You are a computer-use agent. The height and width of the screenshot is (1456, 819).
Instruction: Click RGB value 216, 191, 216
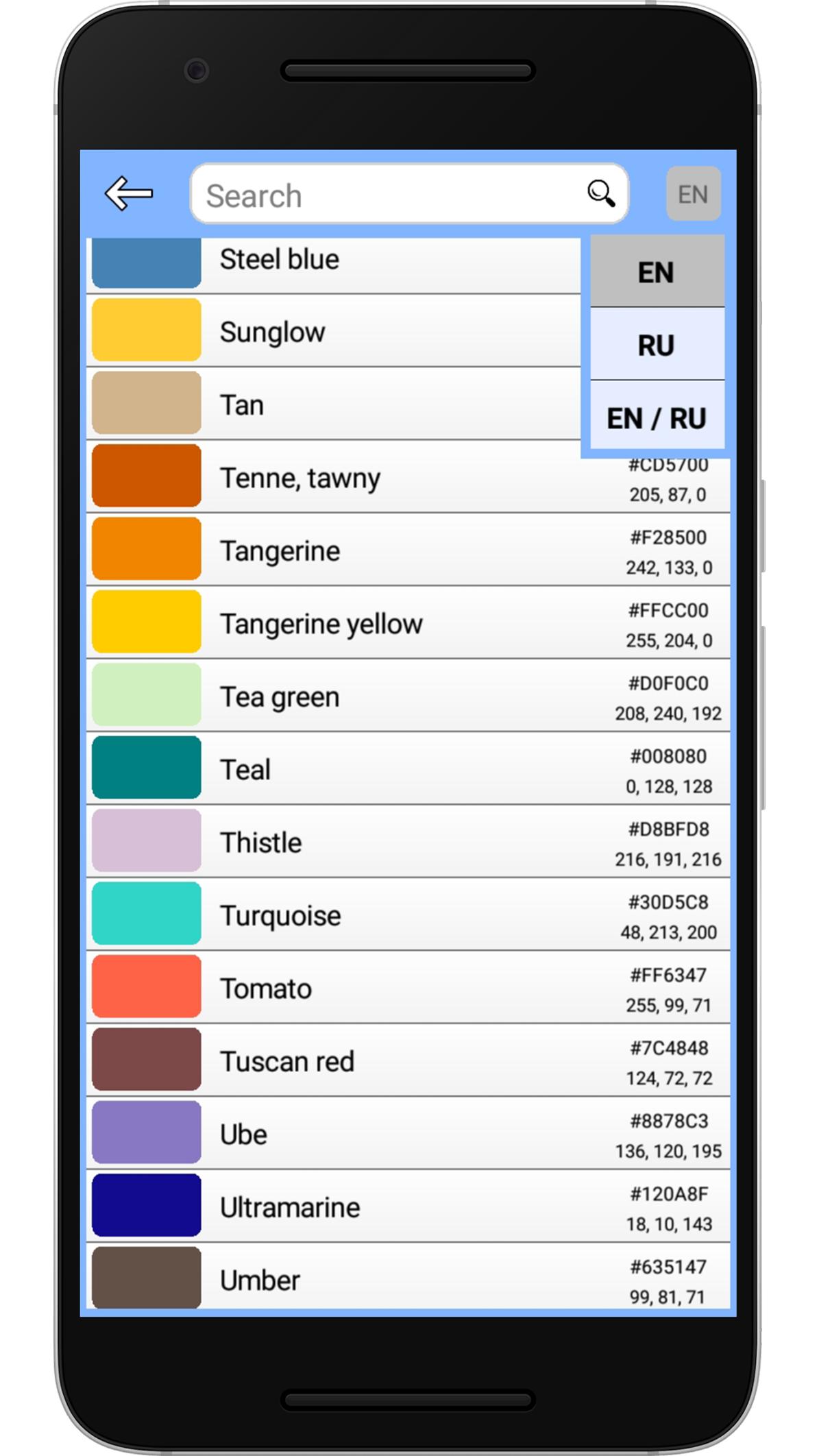tap(668, 860)
